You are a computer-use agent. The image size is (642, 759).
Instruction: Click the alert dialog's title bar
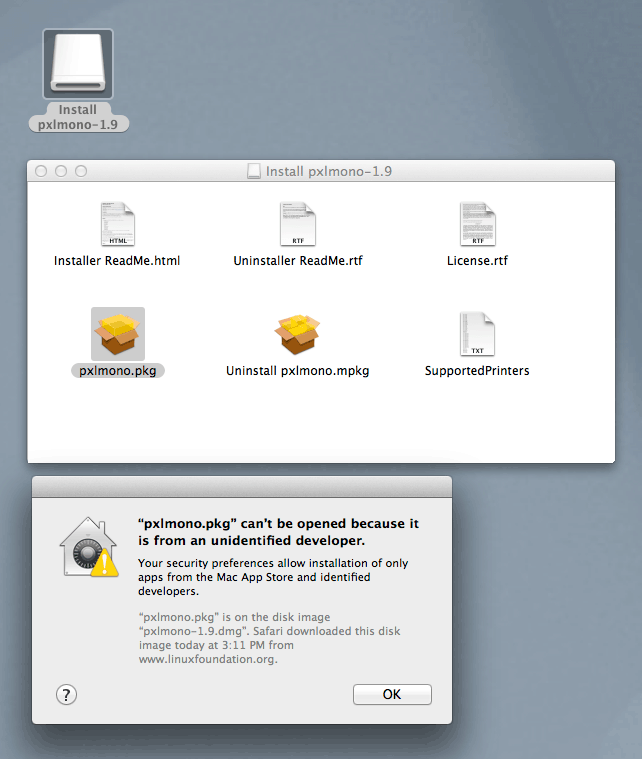pos(242,486)
